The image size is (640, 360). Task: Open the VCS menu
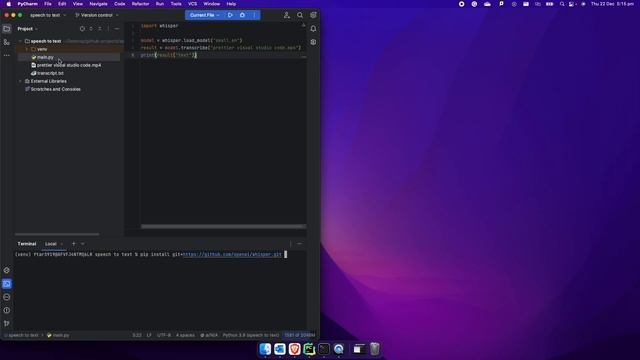(192, 4)
